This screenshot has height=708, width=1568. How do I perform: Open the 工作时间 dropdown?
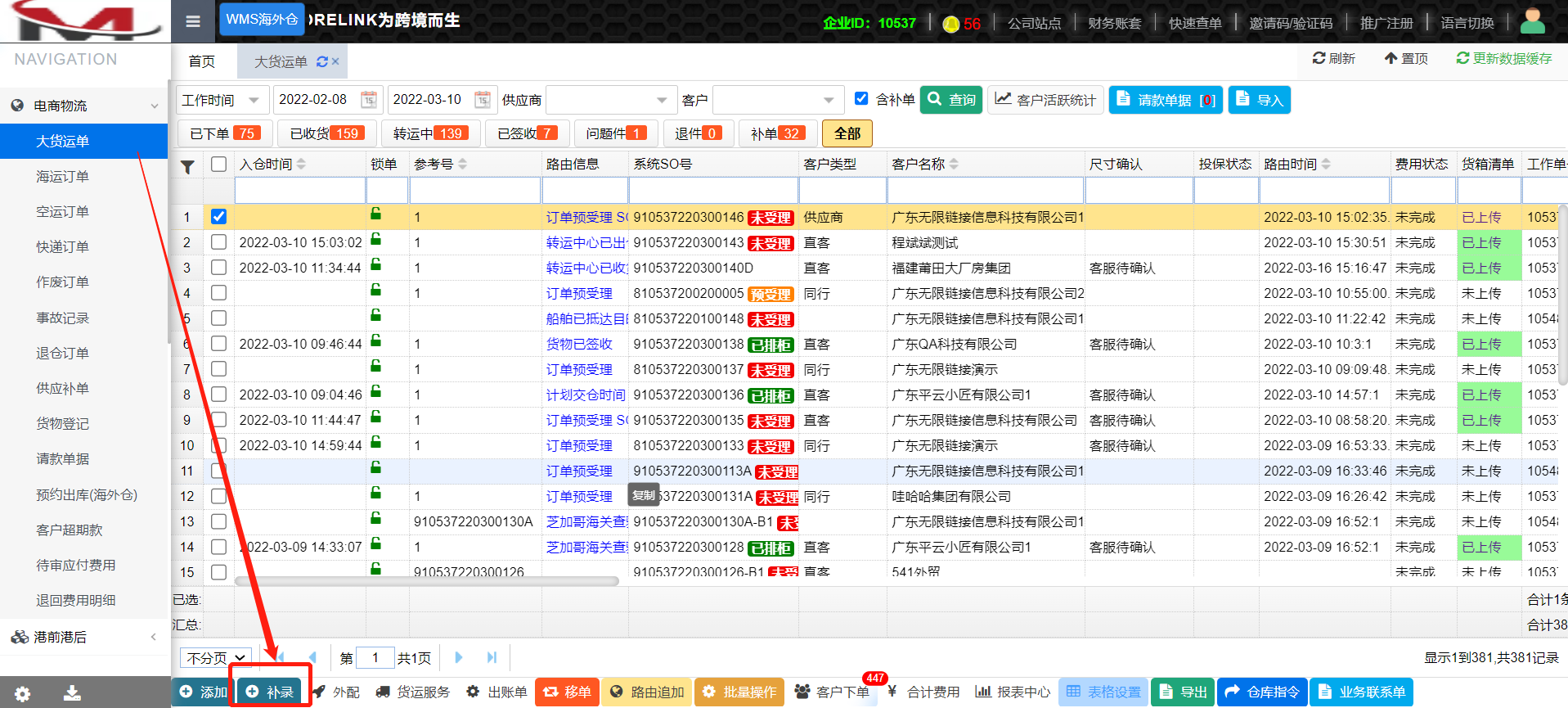pyautogui.click(x=222, y=100)
